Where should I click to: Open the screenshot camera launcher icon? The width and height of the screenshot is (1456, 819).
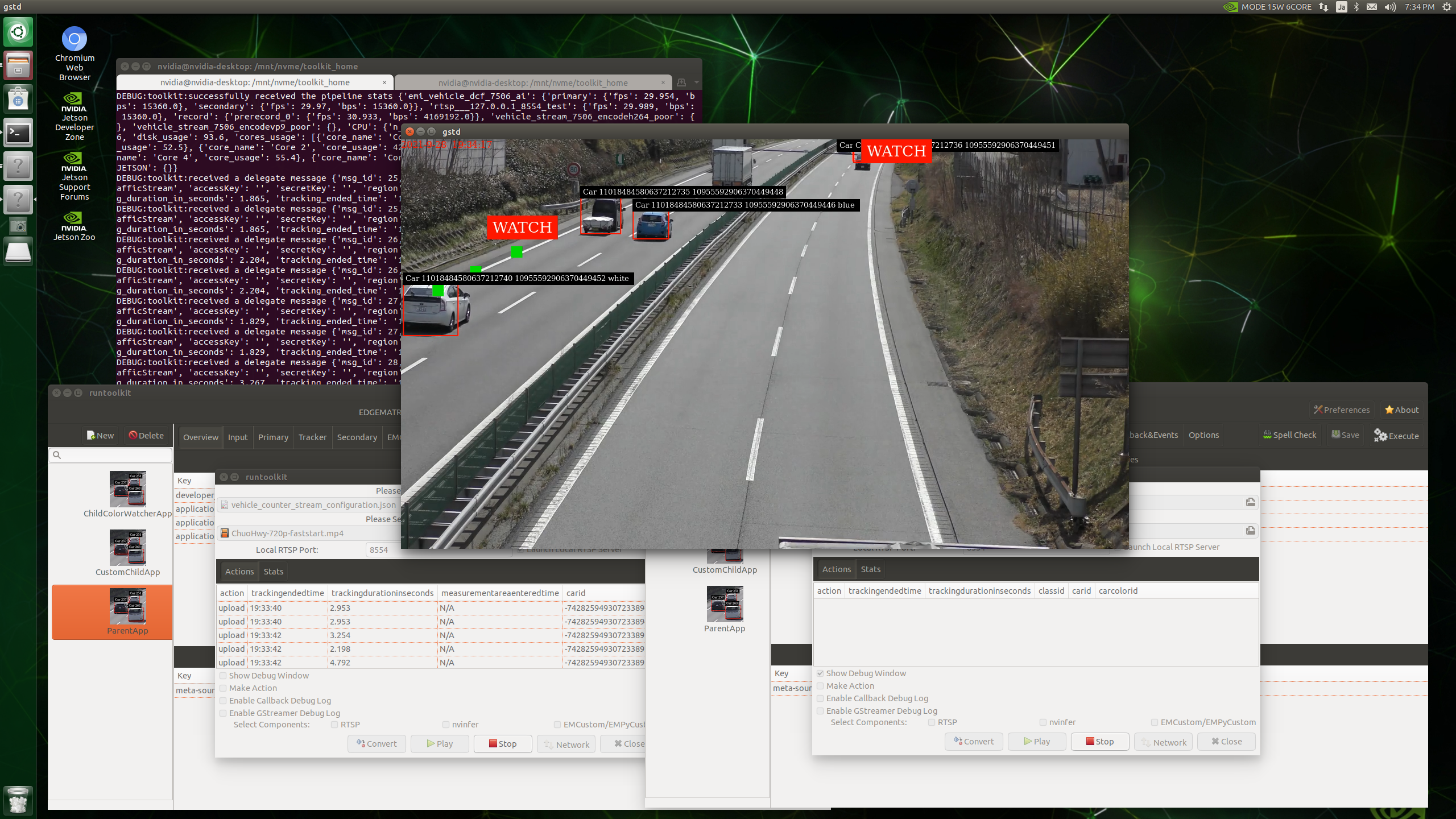tap(18, 226)
